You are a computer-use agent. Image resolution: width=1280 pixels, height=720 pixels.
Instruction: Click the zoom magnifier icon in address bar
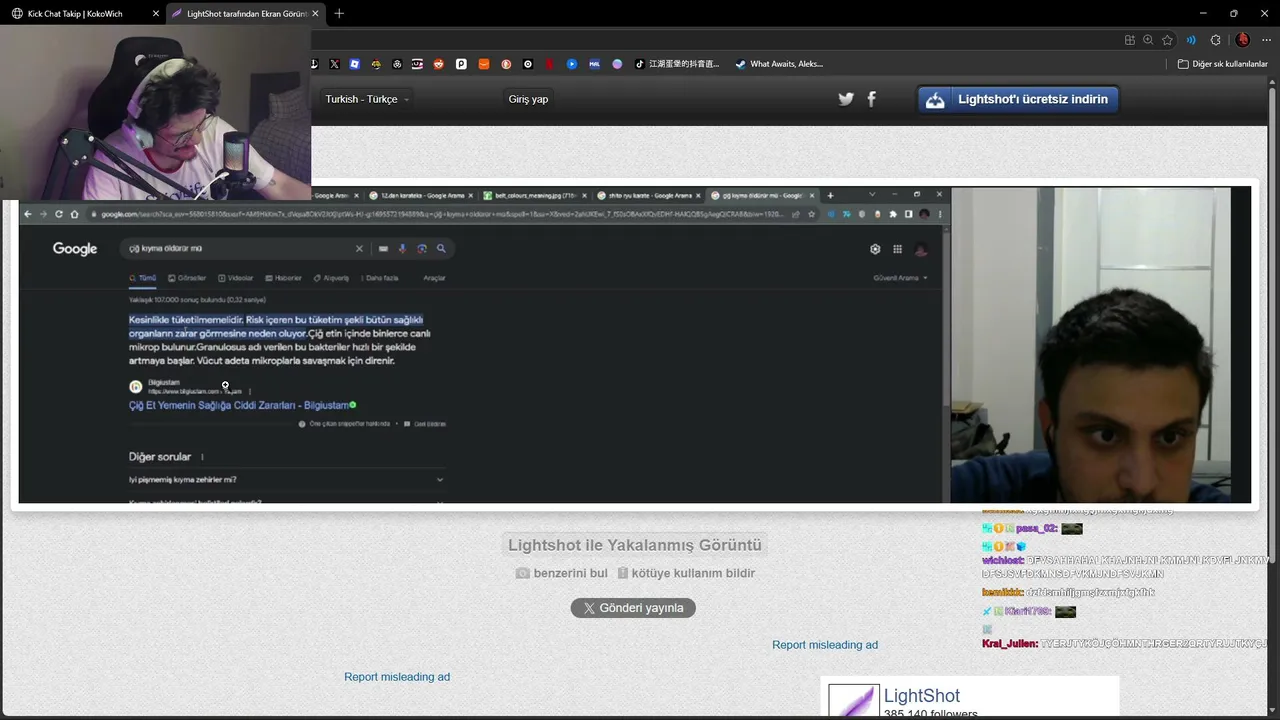pos(1148,40)
